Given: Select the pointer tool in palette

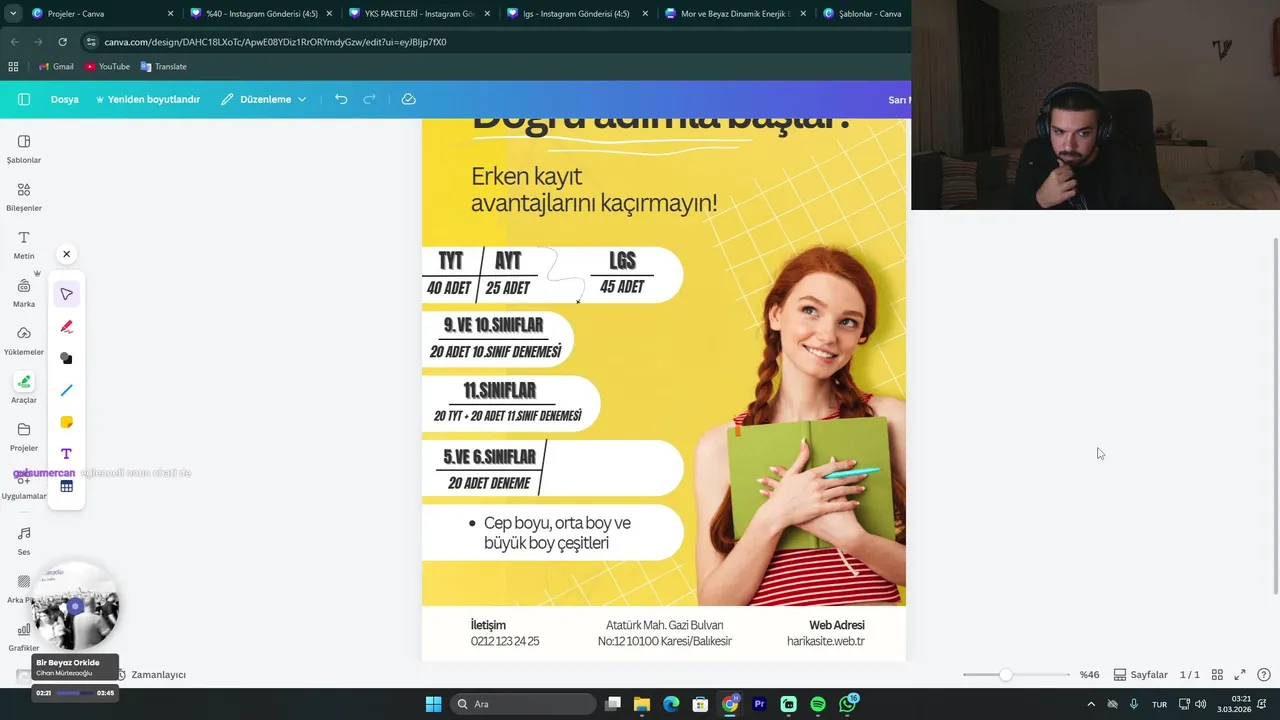Looking at the screenshot, I should point(67,294).
